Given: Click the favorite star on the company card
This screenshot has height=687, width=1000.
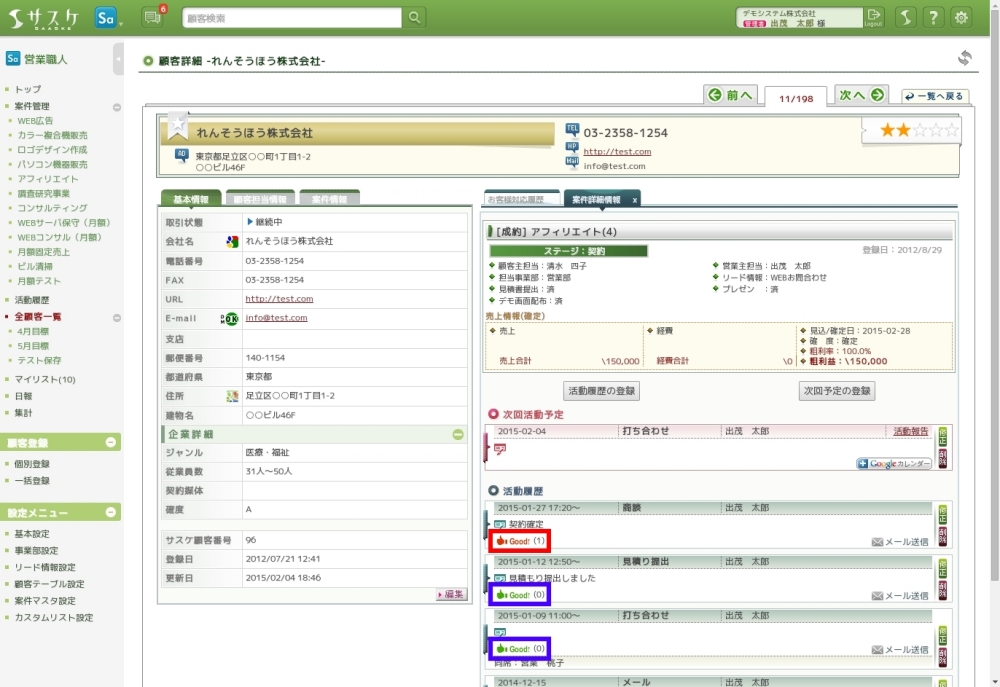Looking at the screenshot, I should coord(178,126).
